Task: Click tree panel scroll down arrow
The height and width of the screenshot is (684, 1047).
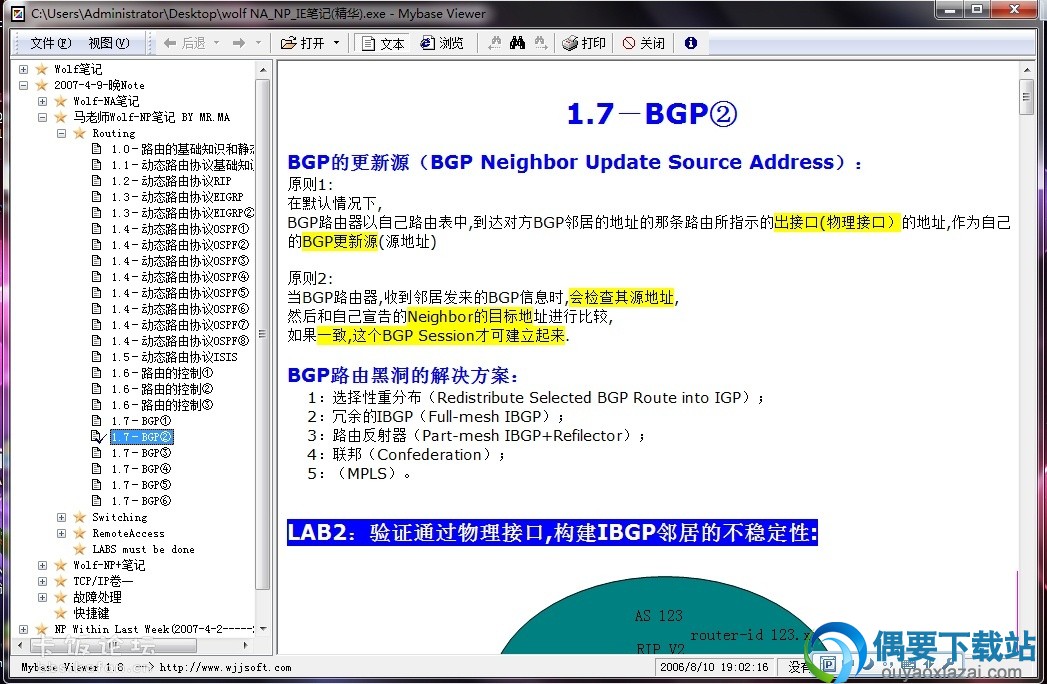Action: point(262,629)
